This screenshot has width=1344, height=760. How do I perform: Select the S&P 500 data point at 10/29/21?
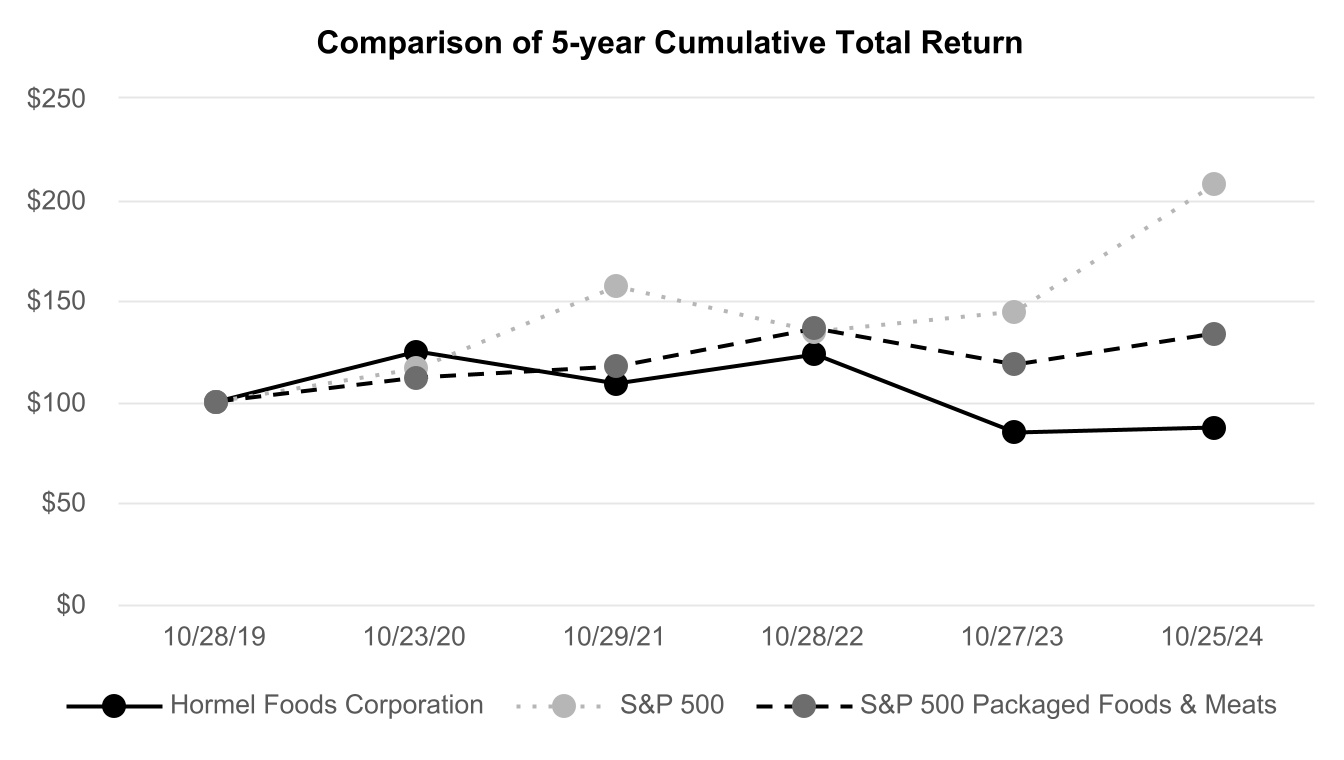(616, 286)
